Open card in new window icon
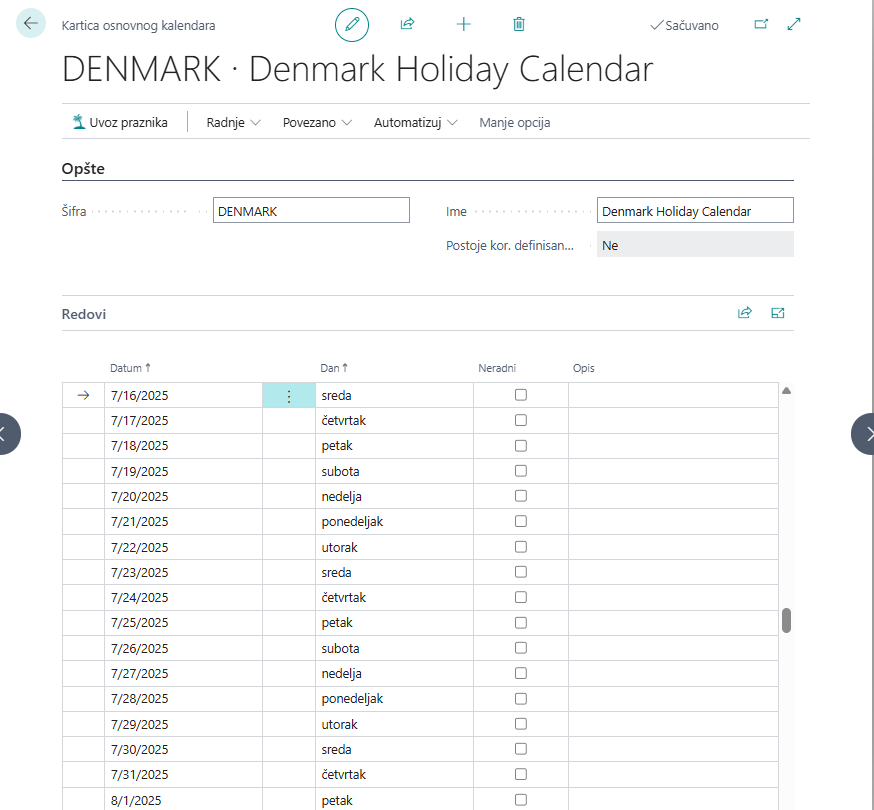This screenshot has width=874, height=810. point(761,24)
